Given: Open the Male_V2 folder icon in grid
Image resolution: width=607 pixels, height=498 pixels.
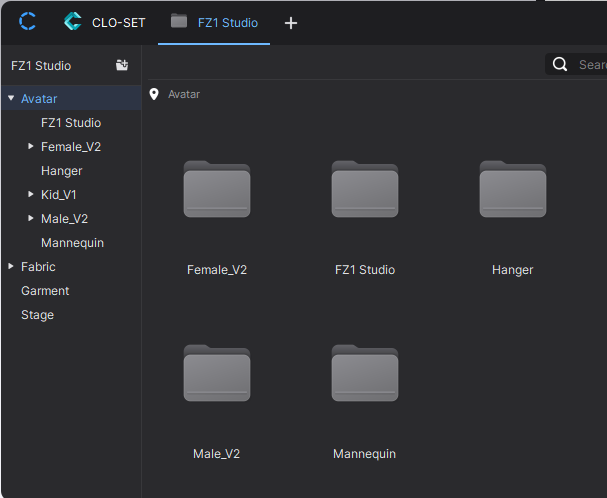Looking at the screenshot, I should [x=217, y=374].
